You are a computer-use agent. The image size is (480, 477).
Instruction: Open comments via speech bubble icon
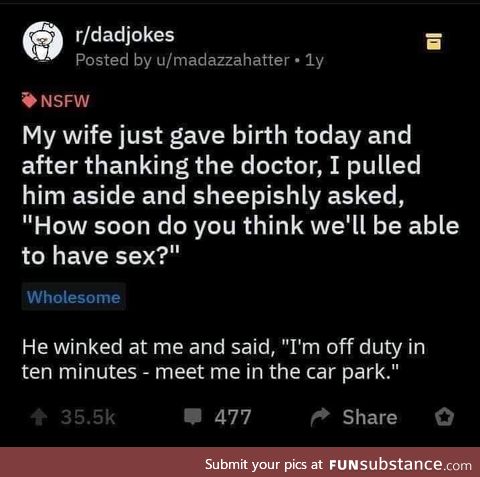point(193,417)
